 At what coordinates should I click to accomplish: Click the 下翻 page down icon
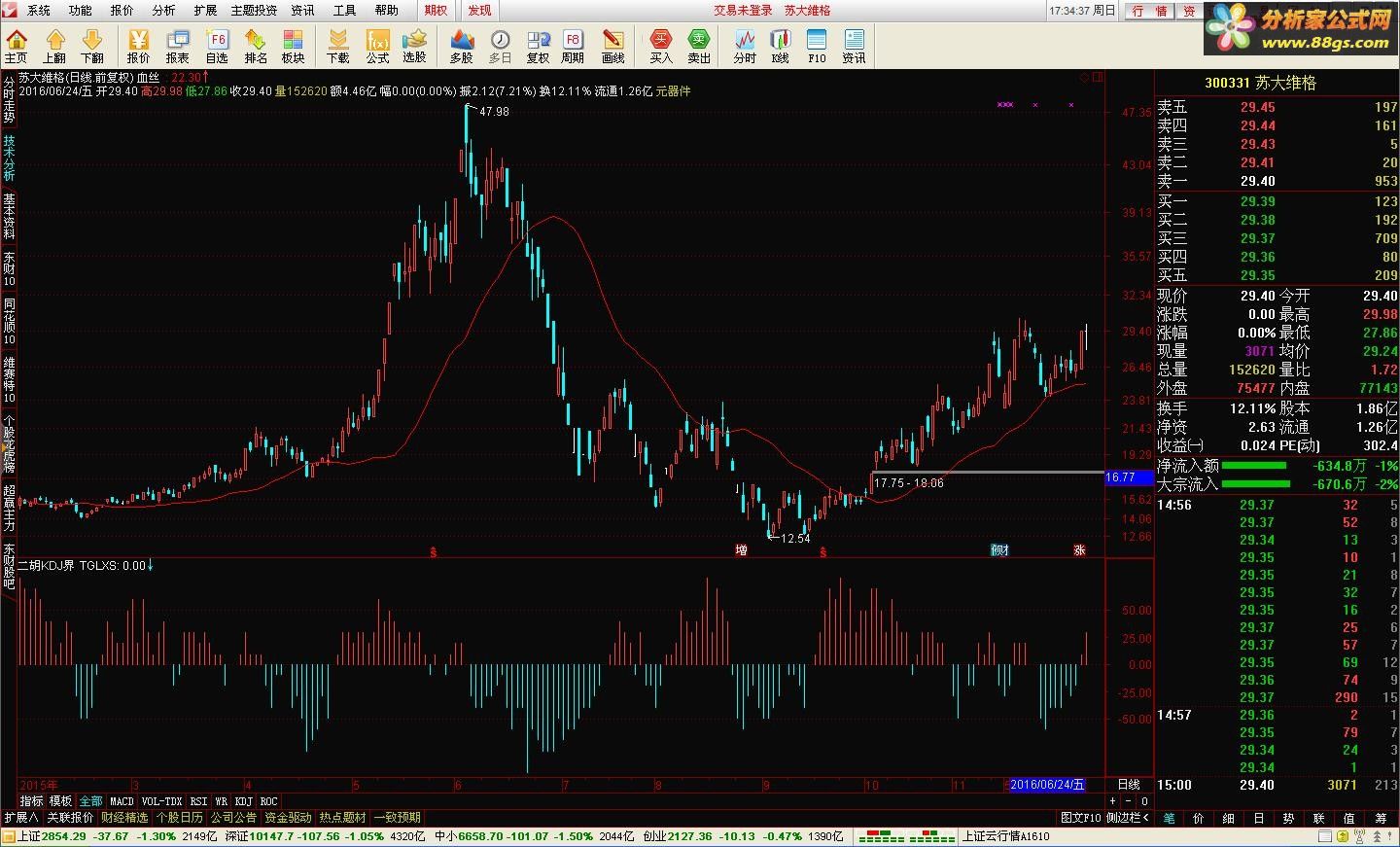click(x=91, y=46)
